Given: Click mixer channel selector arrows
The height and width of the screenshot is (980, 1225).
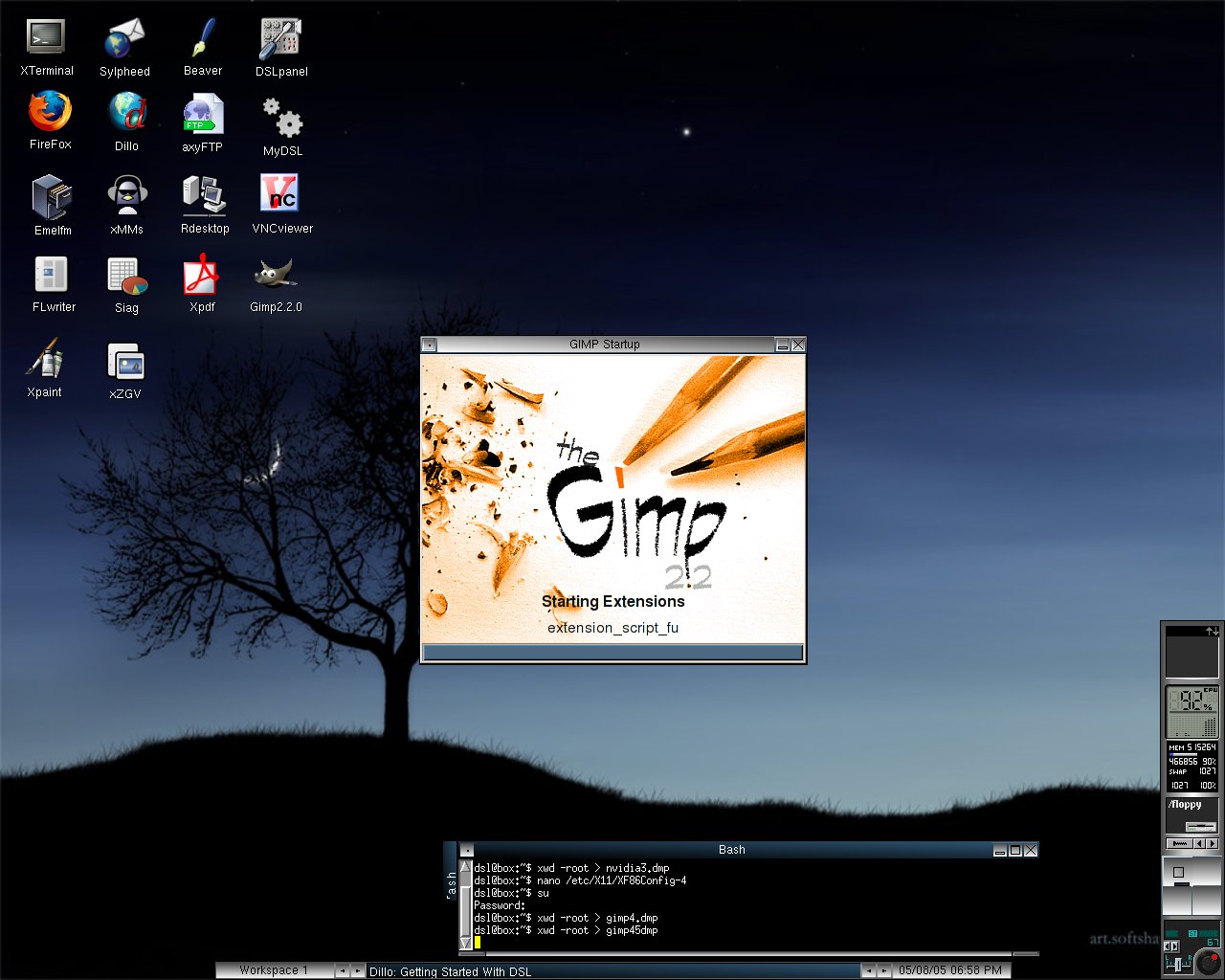Looking at the screenshot, I should click(x=1171, y=947).
